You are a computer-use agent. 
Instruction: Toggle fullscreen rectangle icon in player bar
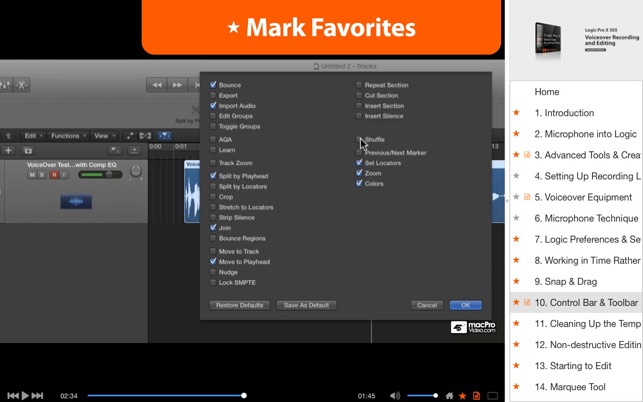pos(493,396)
